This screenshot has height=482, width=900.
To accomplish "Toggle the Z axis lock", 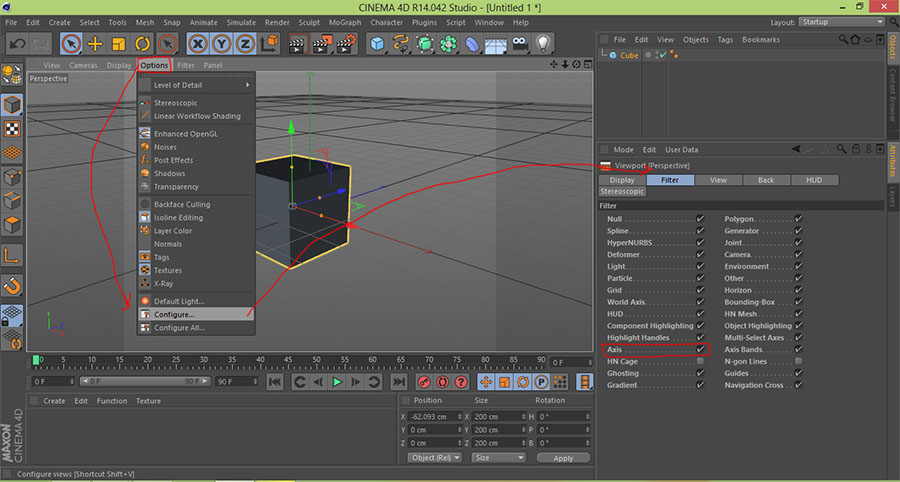I will [246, 43].
